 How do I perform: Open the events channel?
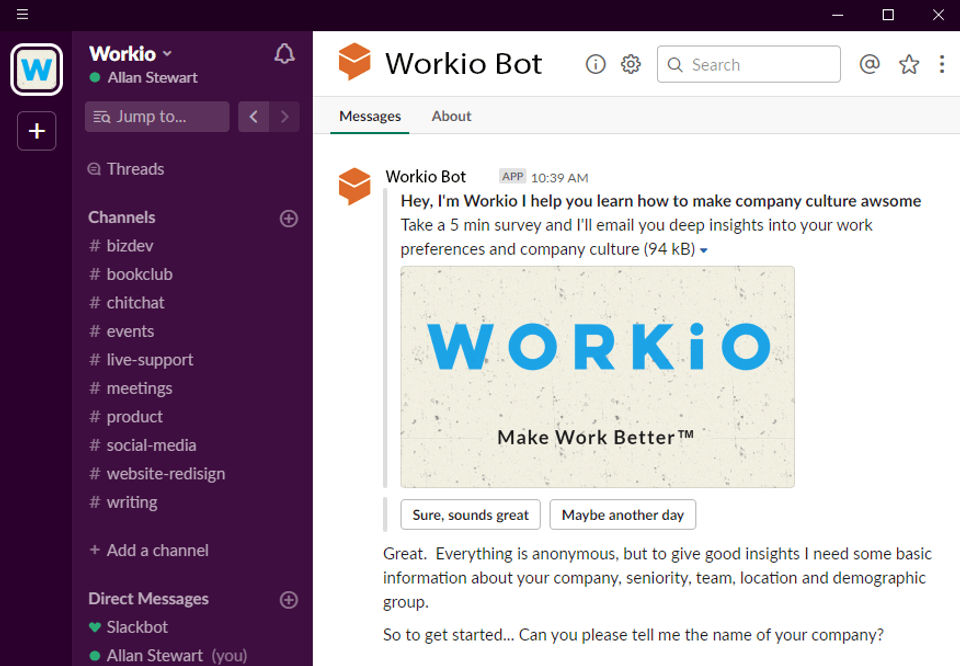121,331
